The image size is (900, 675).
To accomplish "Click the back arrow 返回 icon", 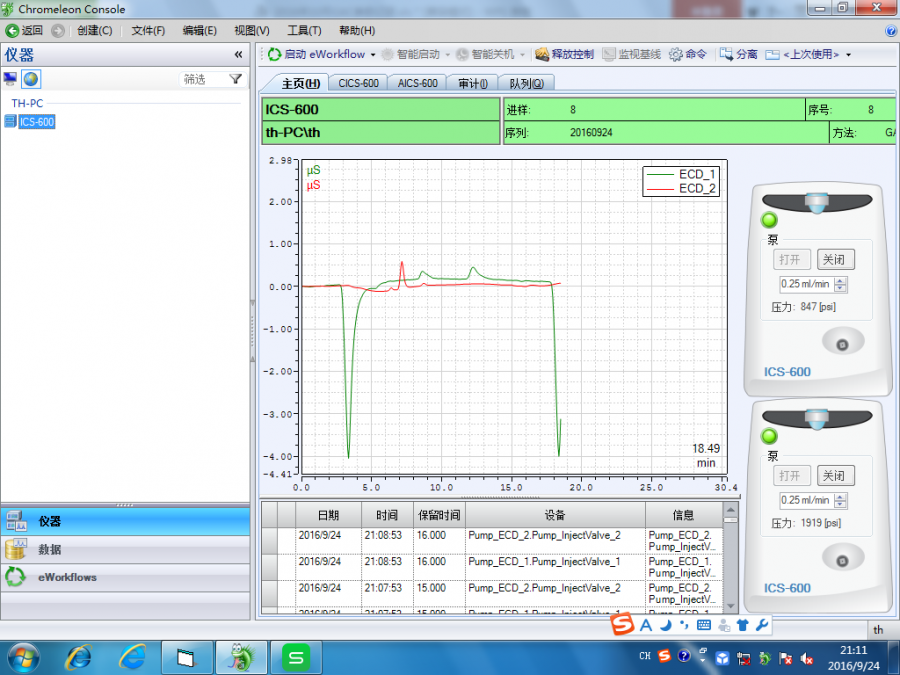I will pyautogui.click(x=12, y=30).
